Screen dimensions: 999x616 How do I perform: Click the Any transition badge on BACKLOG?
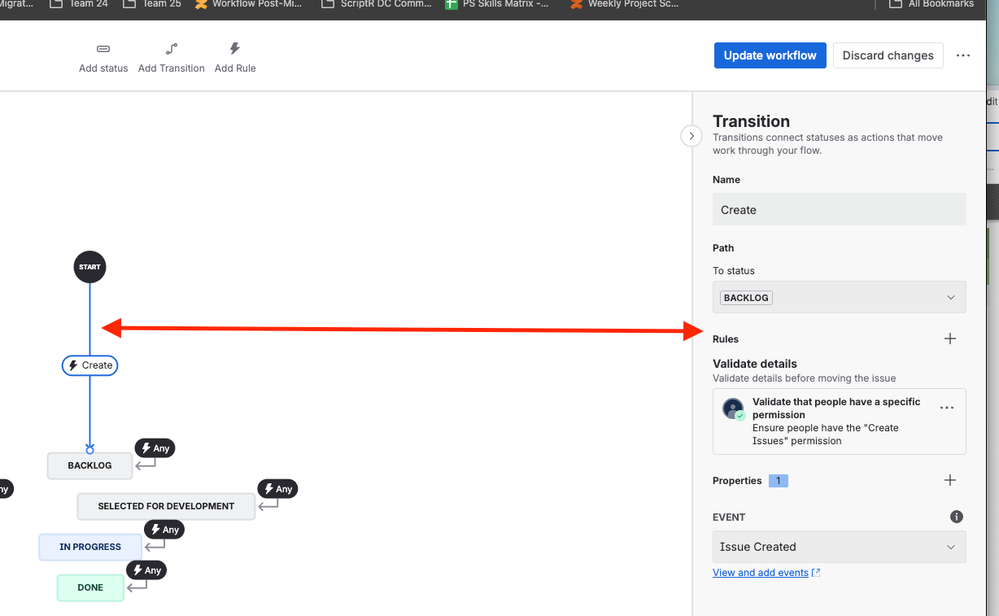tap(154, 448)
